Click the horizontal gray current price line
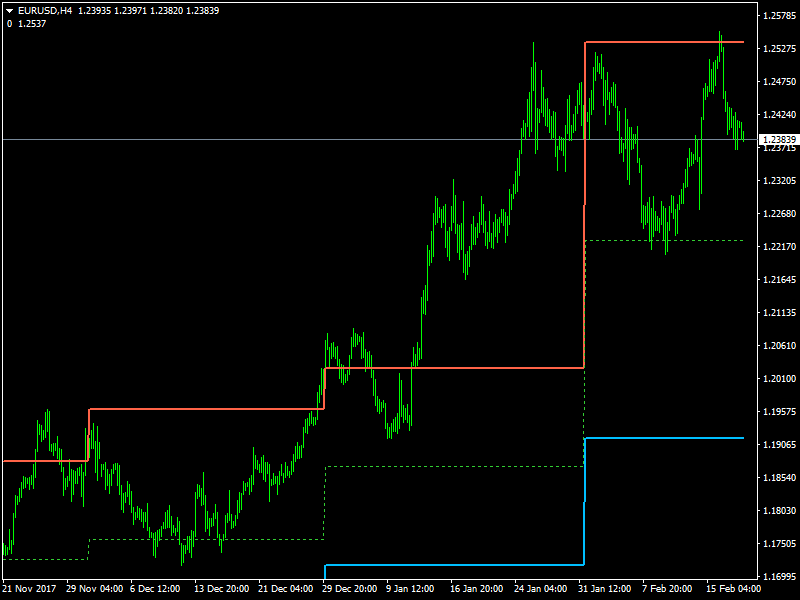 point(250,139)
